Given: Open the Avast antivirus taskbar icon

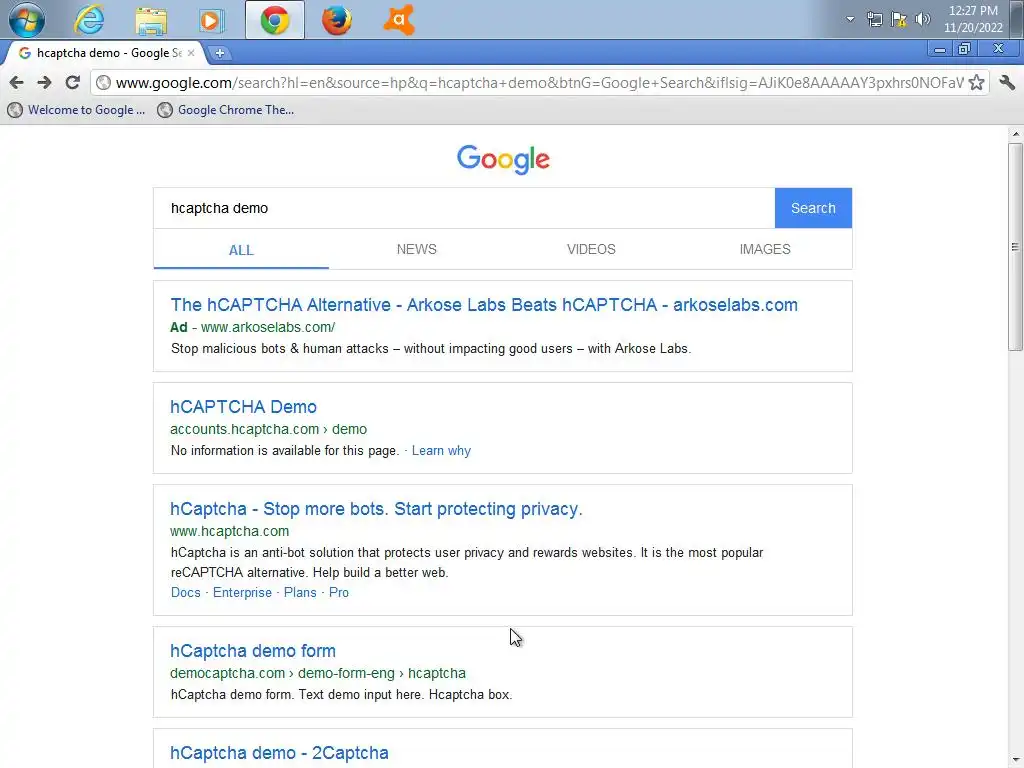Looking at the screenshot, I should coord(399,20).
